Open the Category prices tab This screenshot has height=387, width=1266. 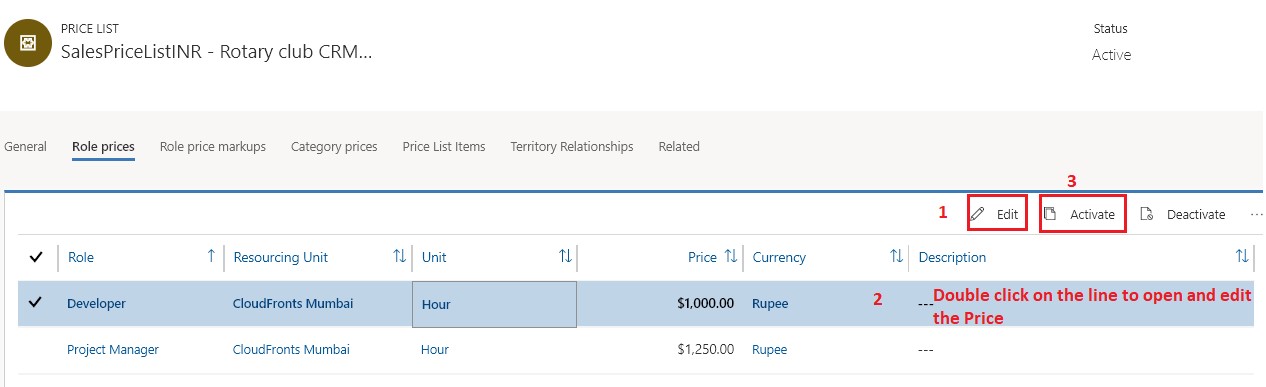click(x=334, y=146)
